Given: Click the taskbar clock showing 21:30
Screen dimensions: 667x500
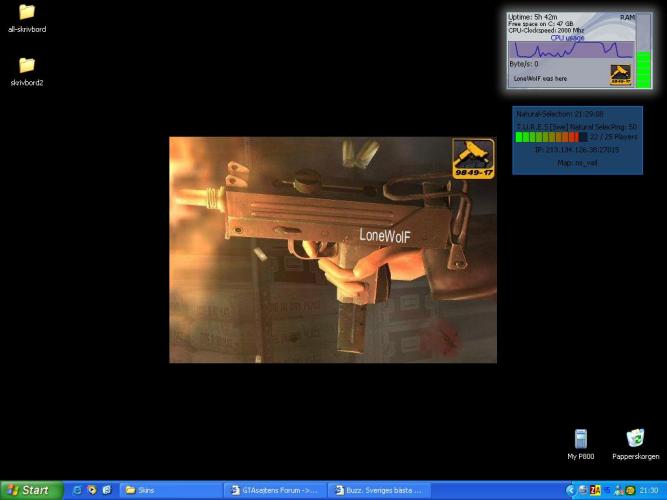Looking at the screenshot, I should [x=649, y=491].
